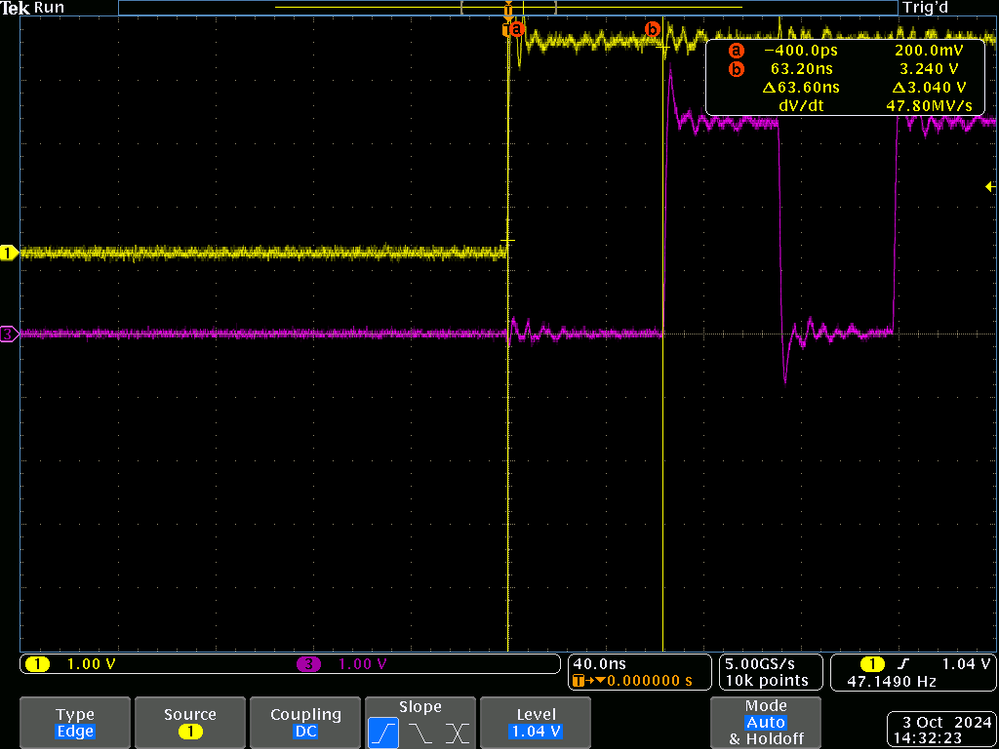Click cursor a marker on waveform

coord(517,29)
